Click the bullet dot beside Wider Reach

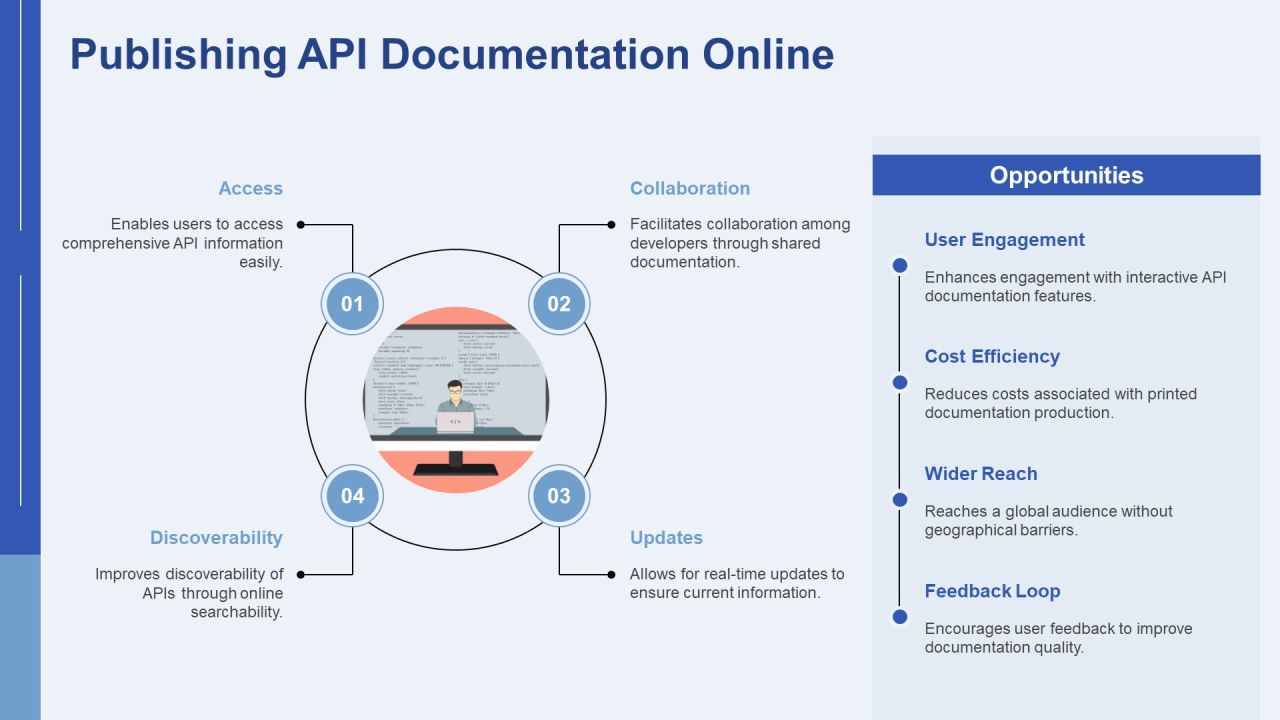[900, 499]
